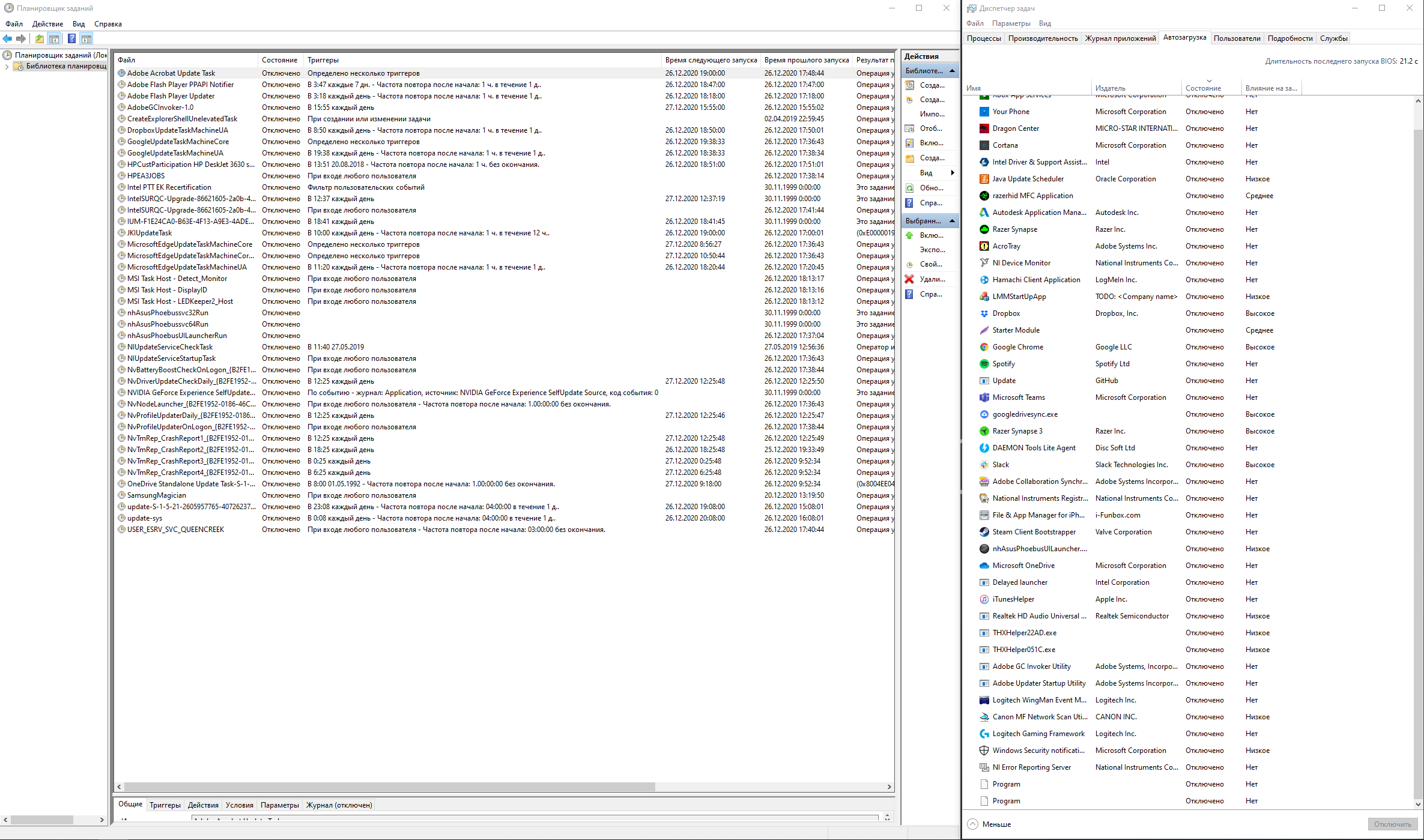Select the DAEMON Tools Lite Agent icon
Image resolution: width=1424 pixels, height=840 pixels.
984,448
